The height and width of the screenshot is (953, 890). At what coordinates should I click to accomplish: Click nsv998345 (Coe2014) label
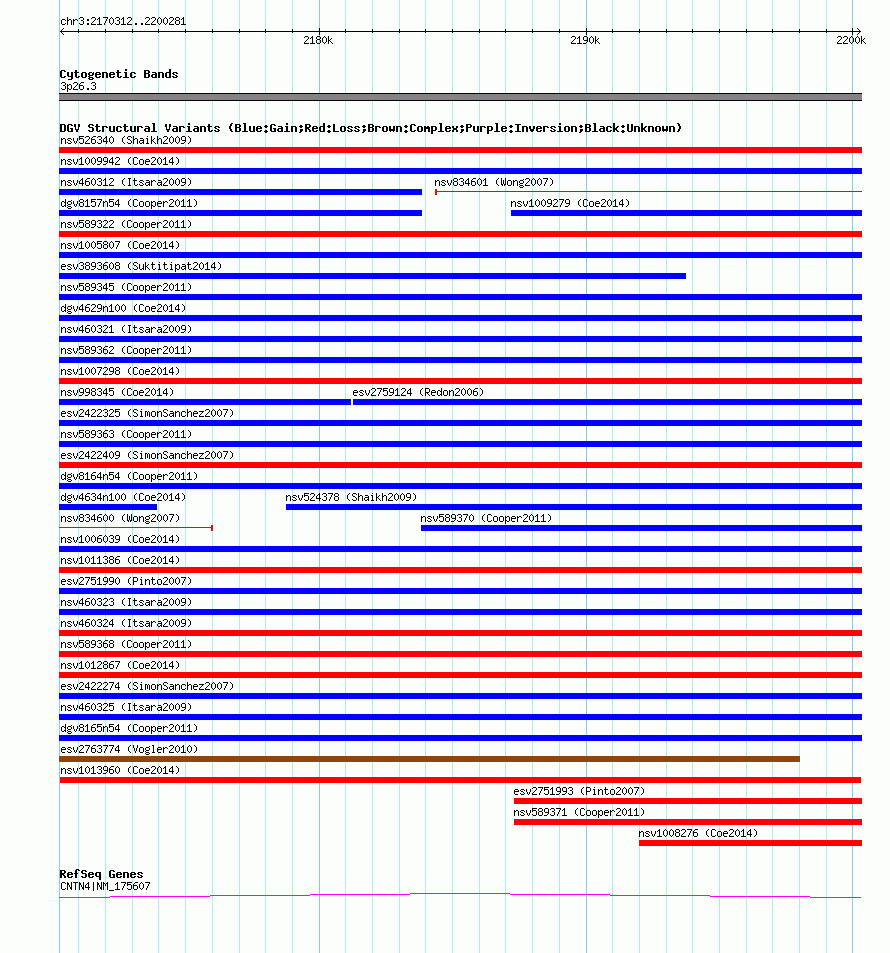click(117, 393)
